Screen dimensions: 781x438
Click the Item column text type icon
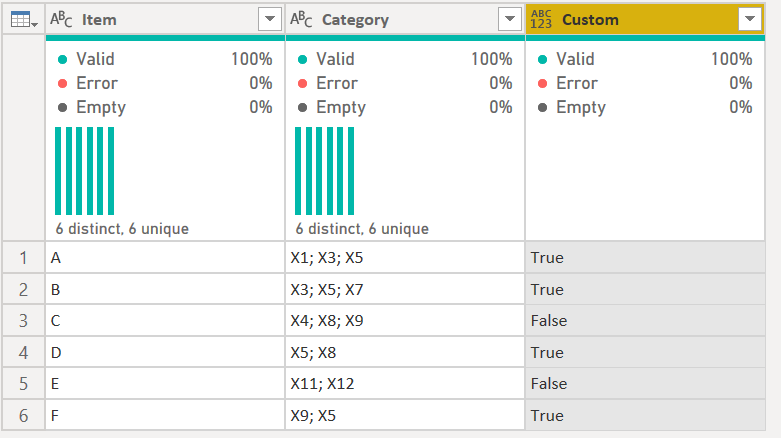[x=61, y=19]
